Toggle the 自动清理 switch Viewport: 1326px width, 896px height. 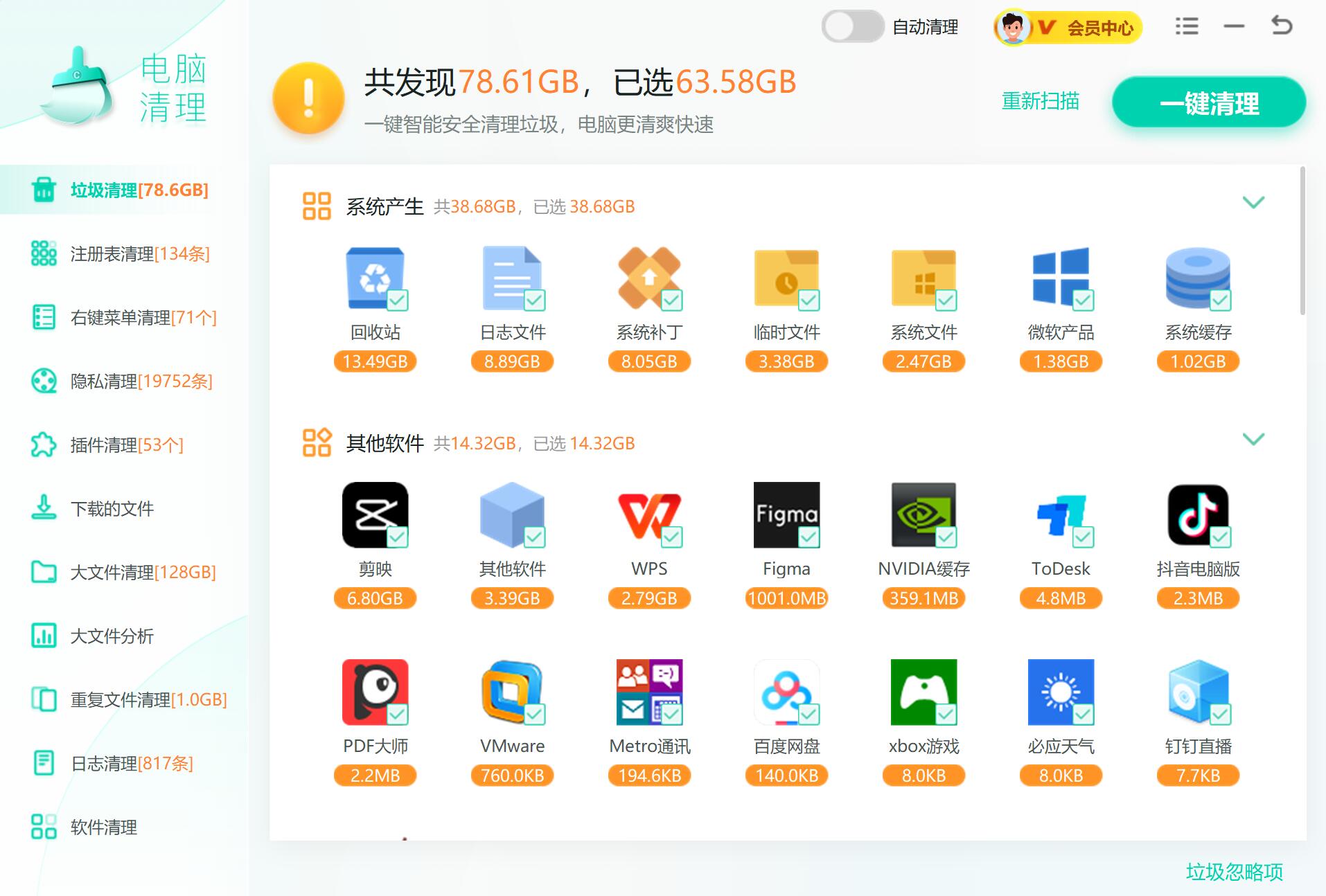click(852, 27)
